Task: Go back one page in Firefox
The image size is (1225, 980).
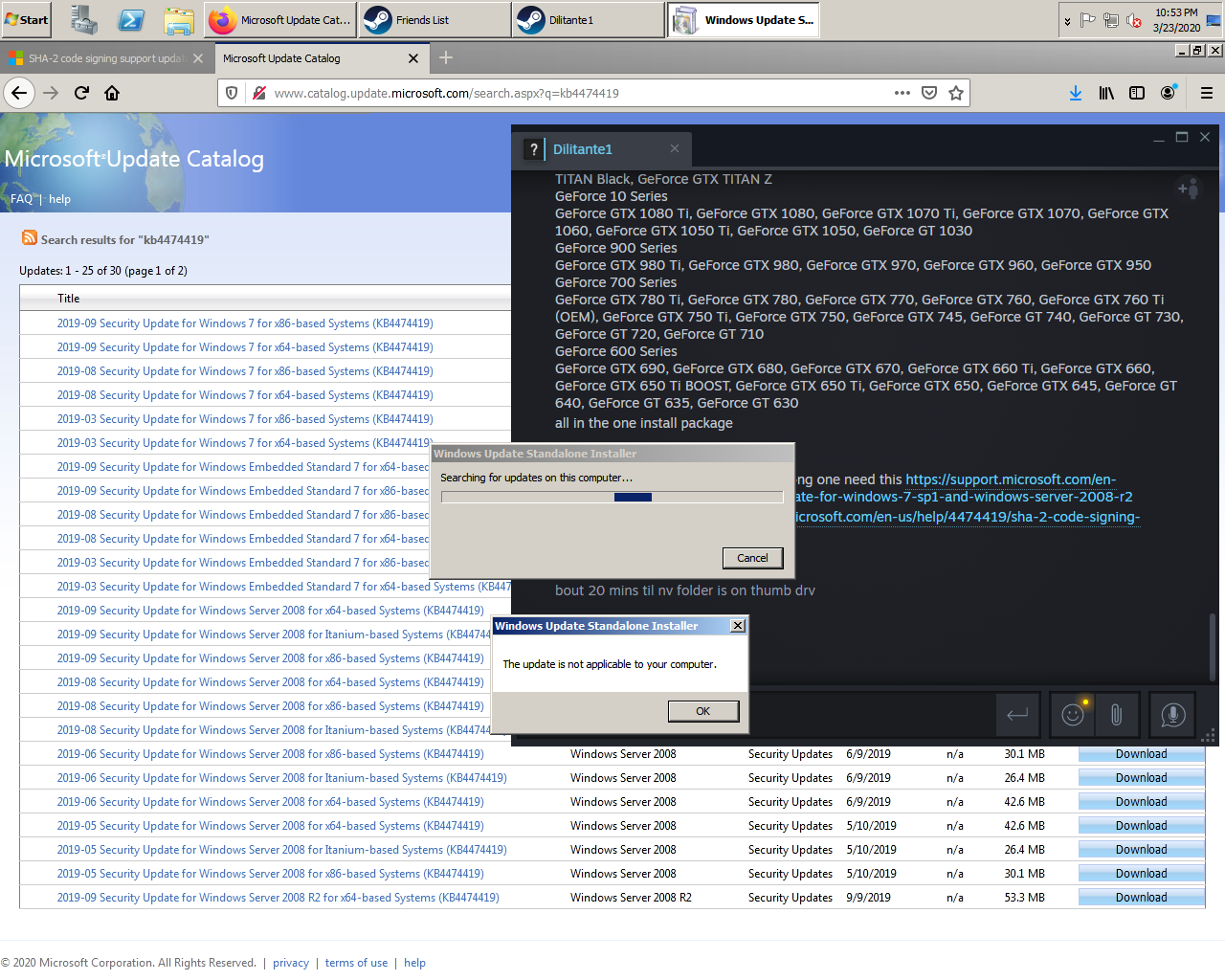Action: pyautogui.click(x=19, y=93)
